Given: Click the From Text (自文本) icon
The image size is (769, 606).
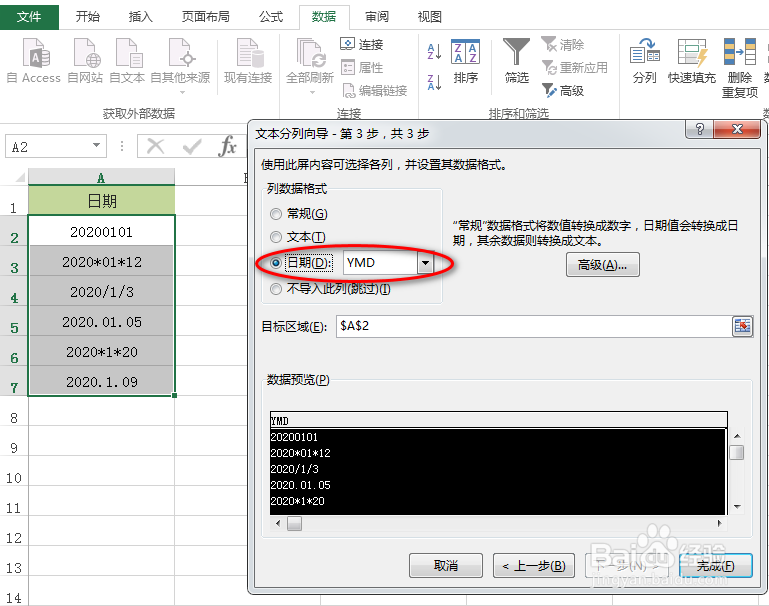Looking at the screenshot, I should (128, 61).
